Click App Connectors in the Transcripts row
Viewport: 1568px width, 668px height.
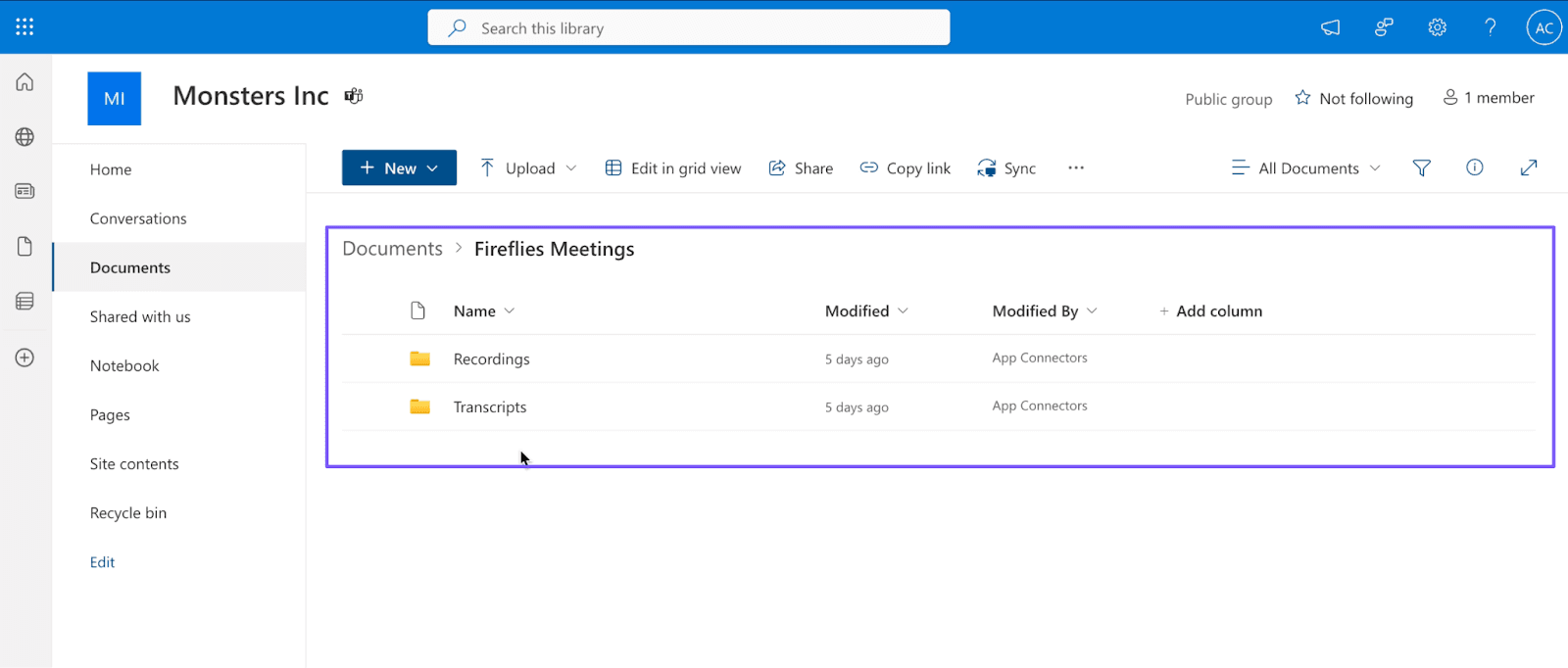click(x=1040, y=406)
